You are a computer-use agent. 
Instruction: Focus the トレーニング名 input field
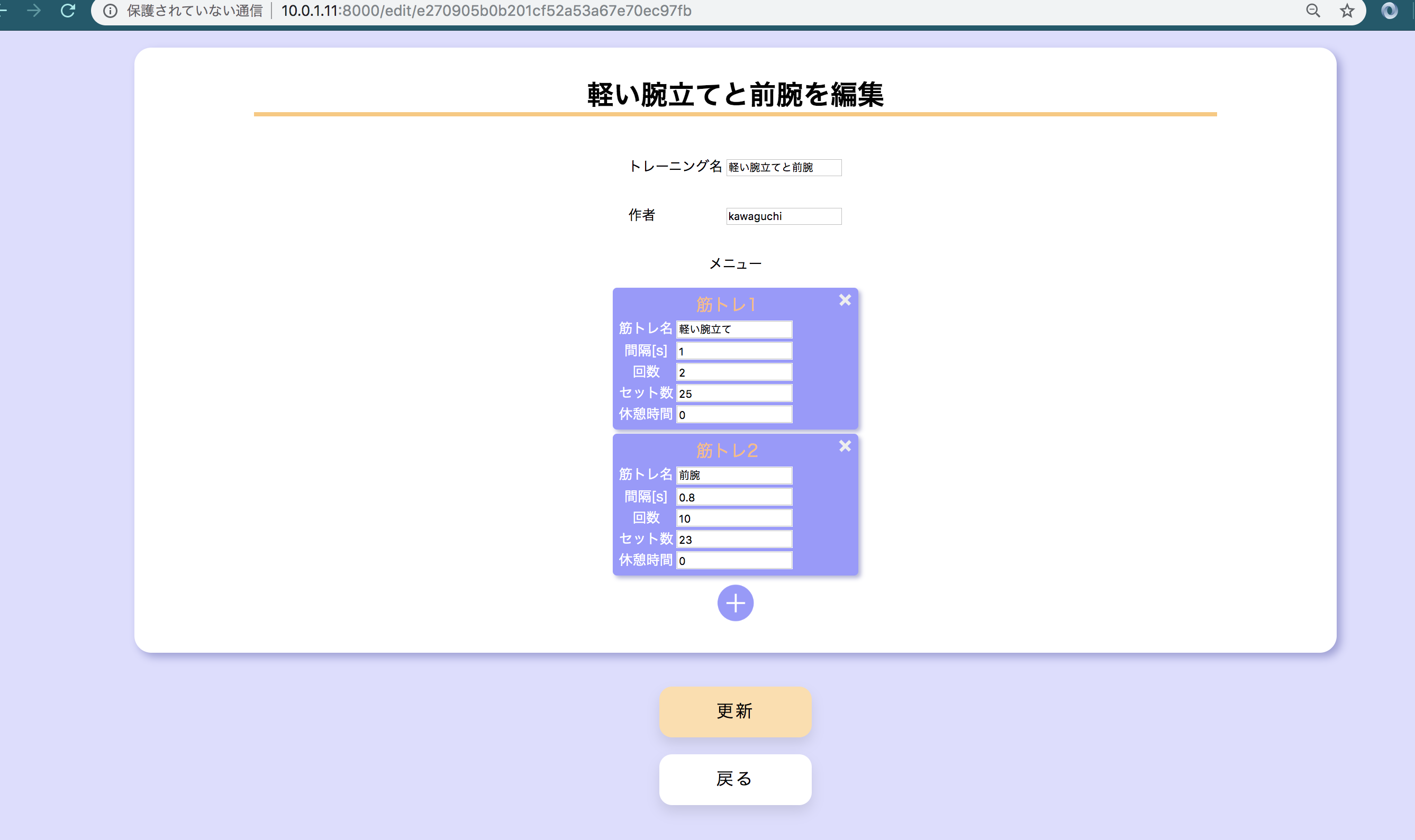(x=783, y=168)
